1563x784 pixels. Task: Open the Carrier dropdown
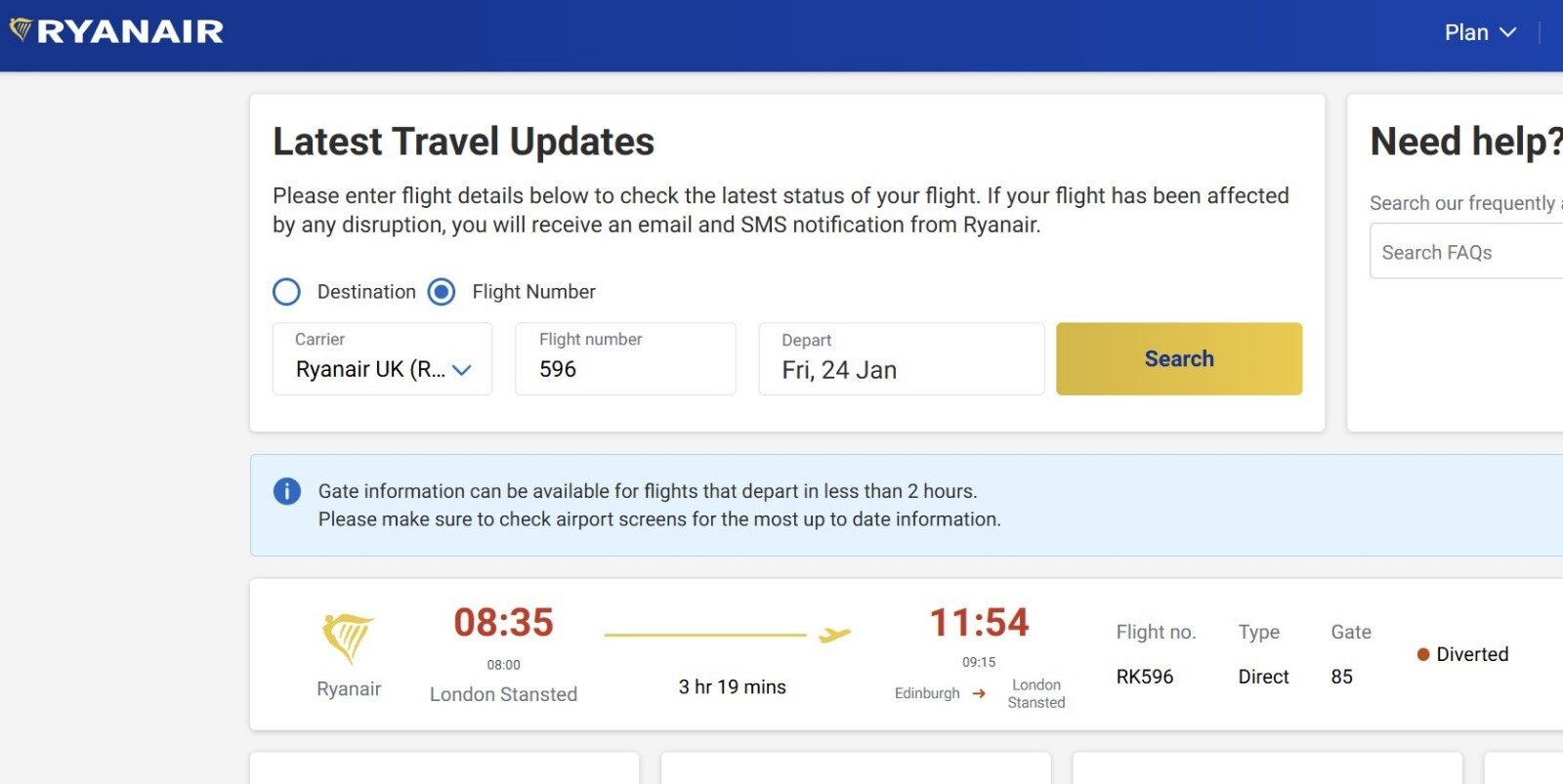point(382,359)
